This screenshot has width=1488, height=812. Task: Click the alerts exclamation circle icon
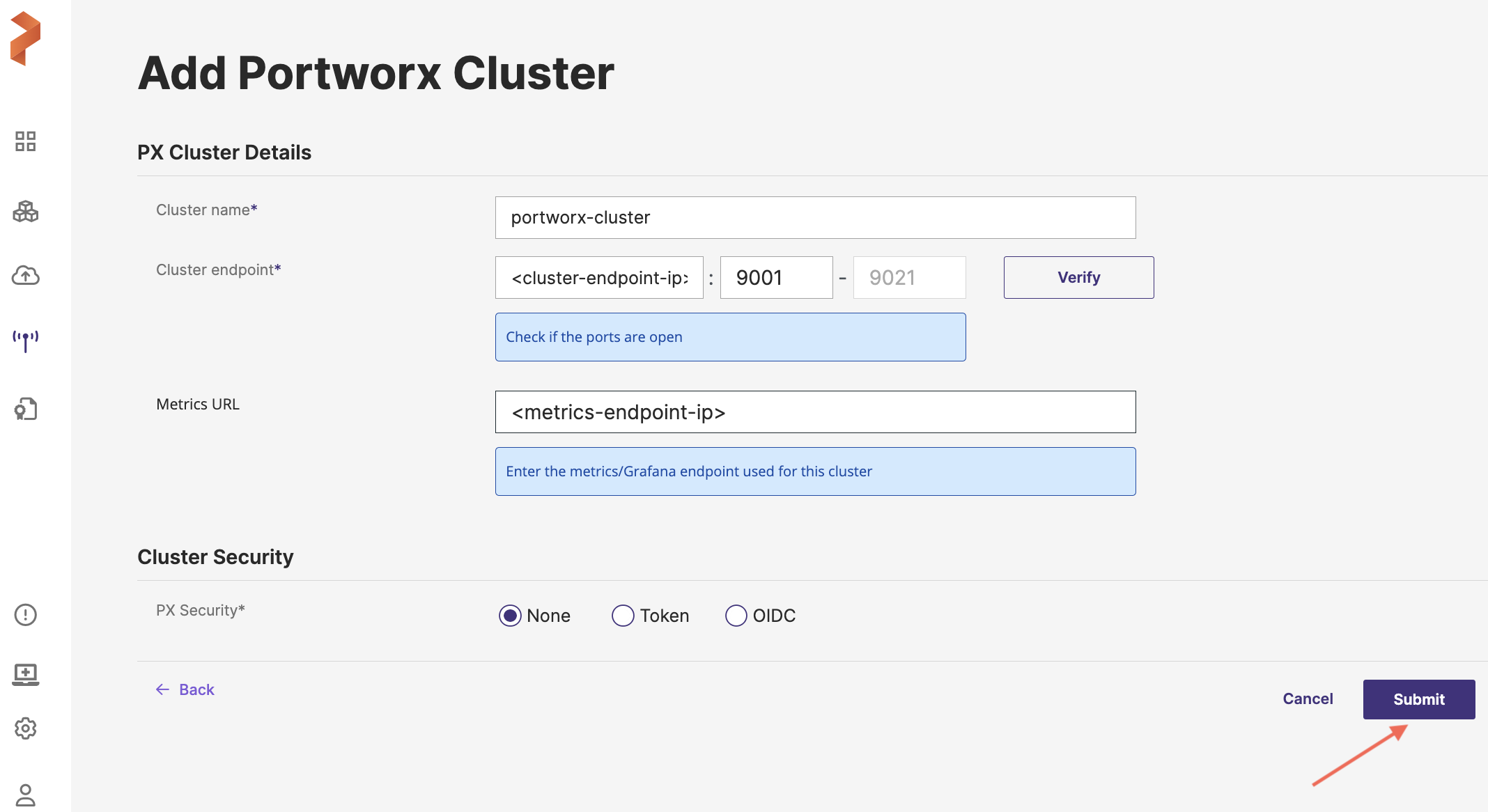[26, 614]
